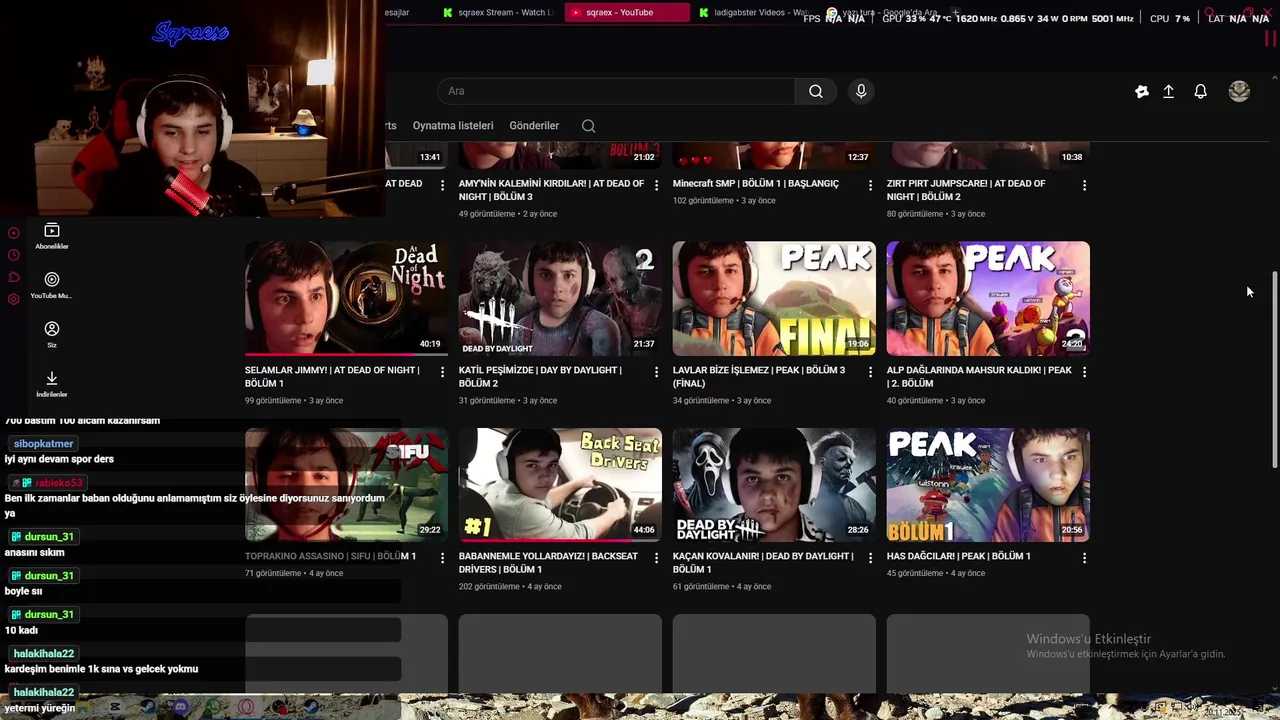Click '102 görüntüleme • 3 ay önce' text
Viewport: 1280px width, 720px height.
pyautogui.click(x=724, y=201)
